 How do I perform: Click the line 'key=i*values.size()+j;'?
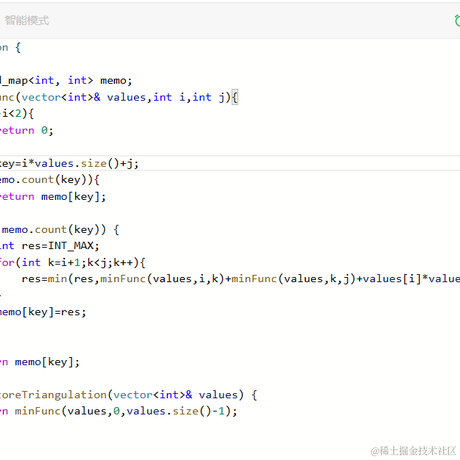tap(69, 163)
